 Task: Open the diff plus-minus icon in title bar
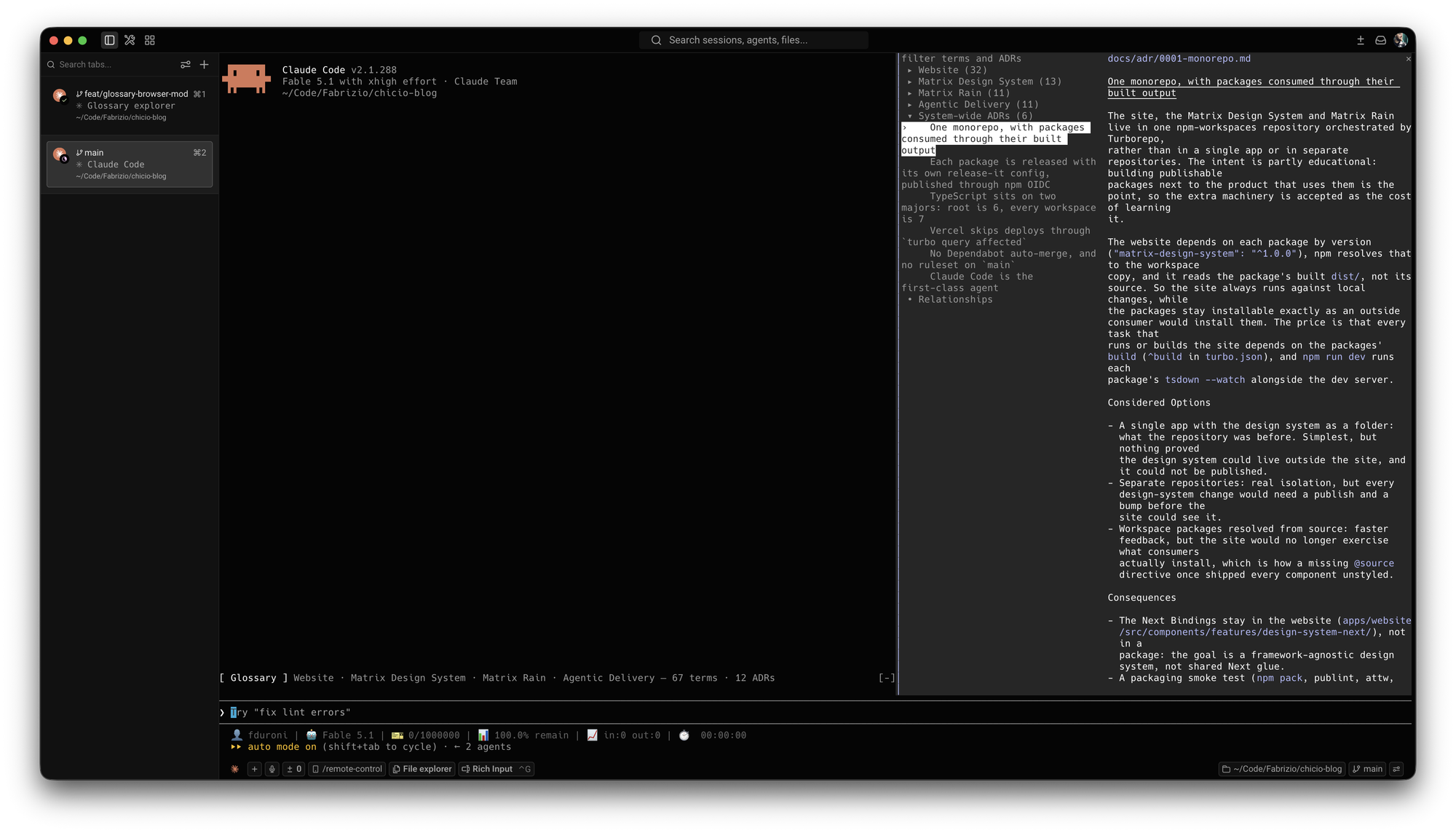coord(1361,40)
